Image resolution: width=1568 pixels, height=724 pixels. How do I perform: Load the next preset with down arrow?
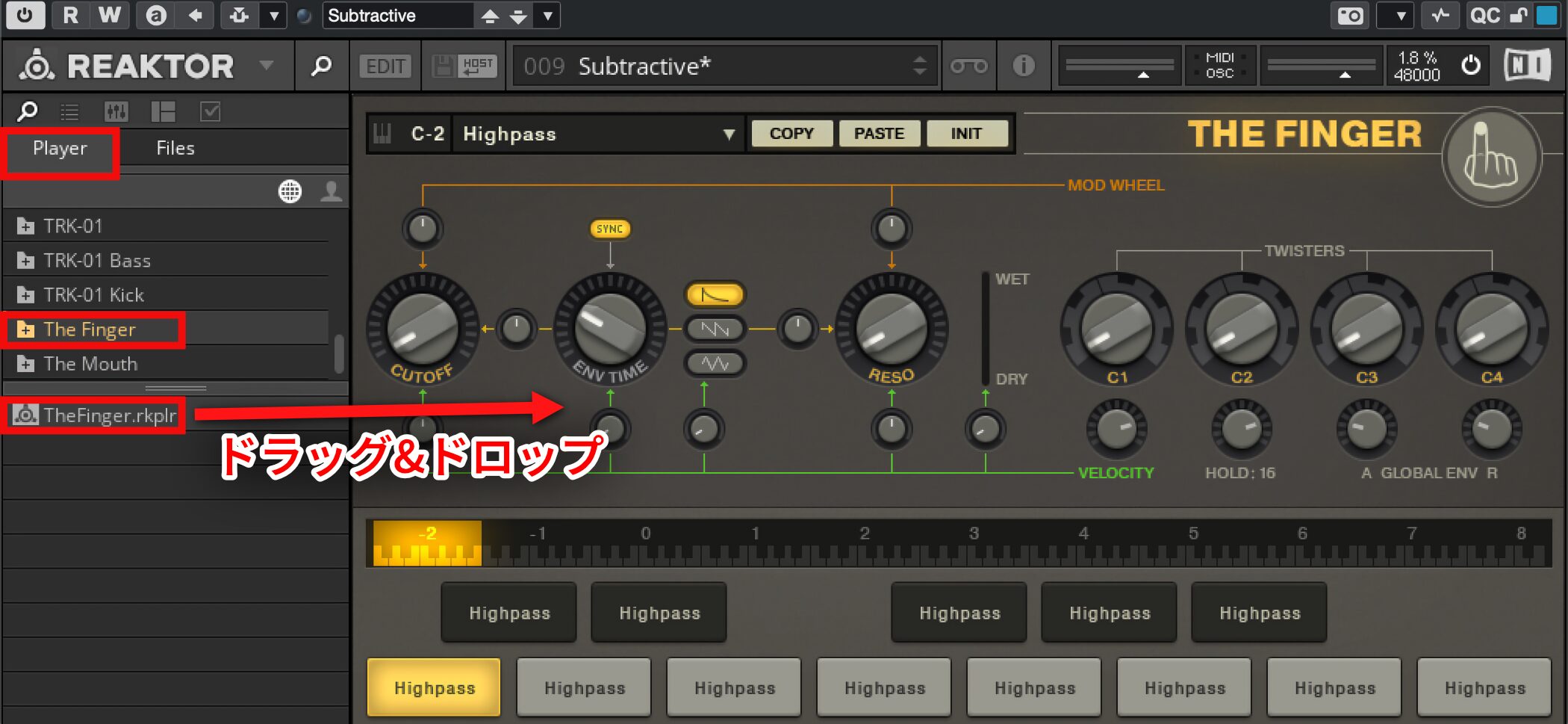(x=518, y=15)
